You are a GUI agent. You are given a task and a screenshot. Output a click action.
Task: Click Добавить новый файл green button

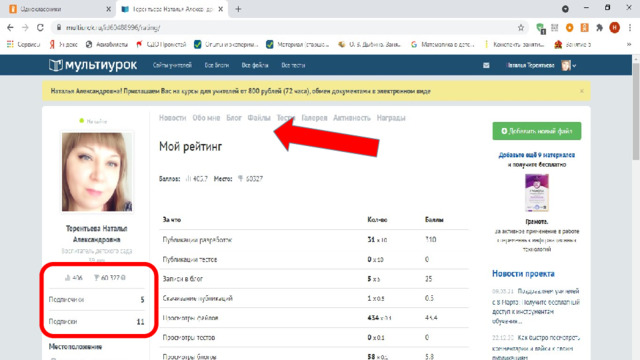pos(537,131)
